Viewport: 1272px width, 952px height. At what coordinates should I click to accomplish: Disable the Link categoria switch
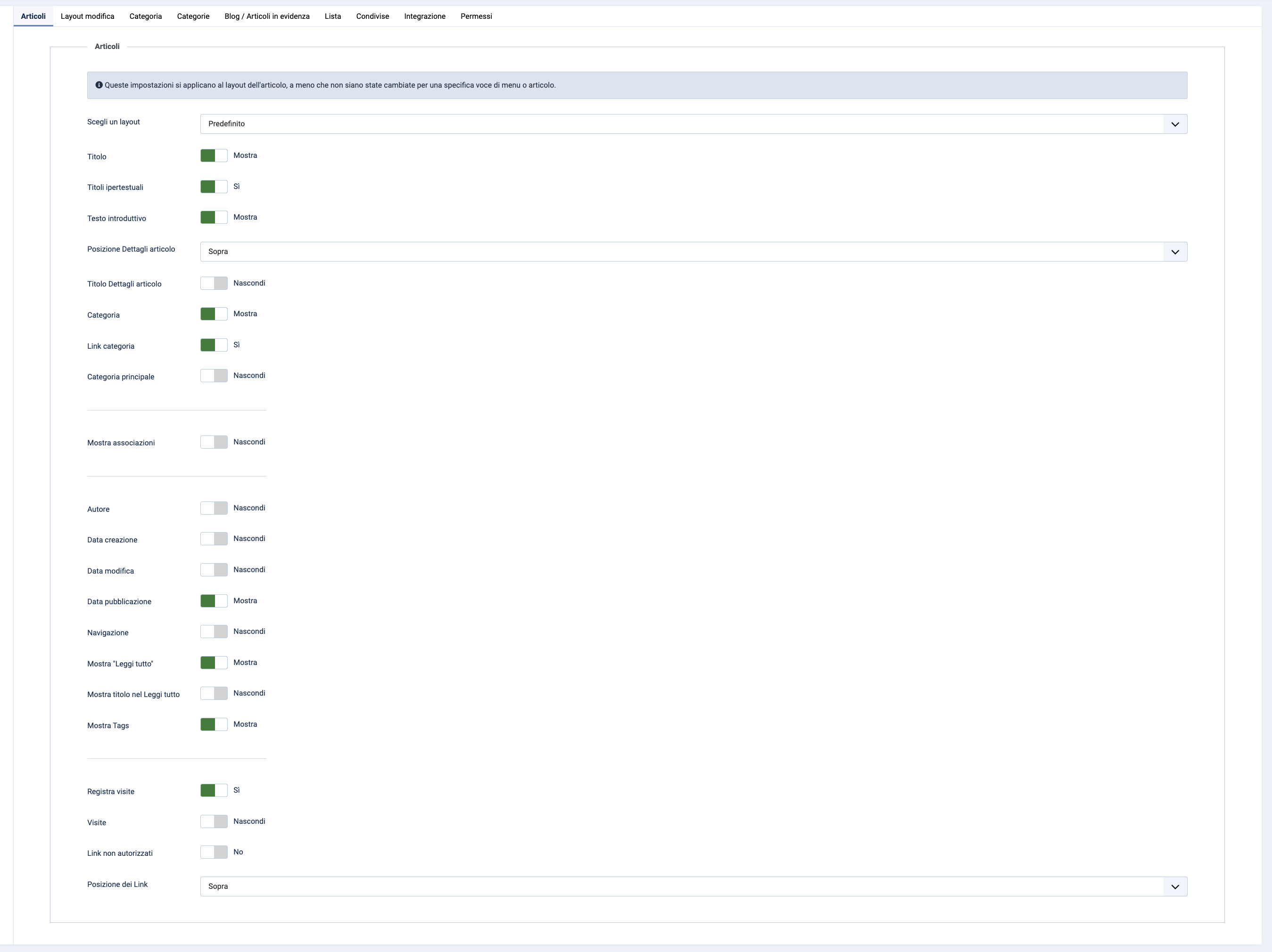214,345
